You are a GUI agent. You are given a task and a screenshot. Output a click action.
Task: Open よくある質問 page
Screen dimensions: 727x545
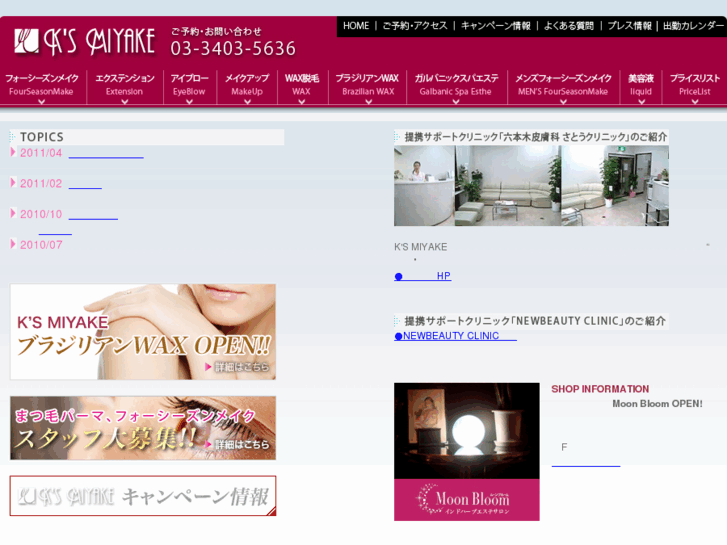tap(568, 26)
